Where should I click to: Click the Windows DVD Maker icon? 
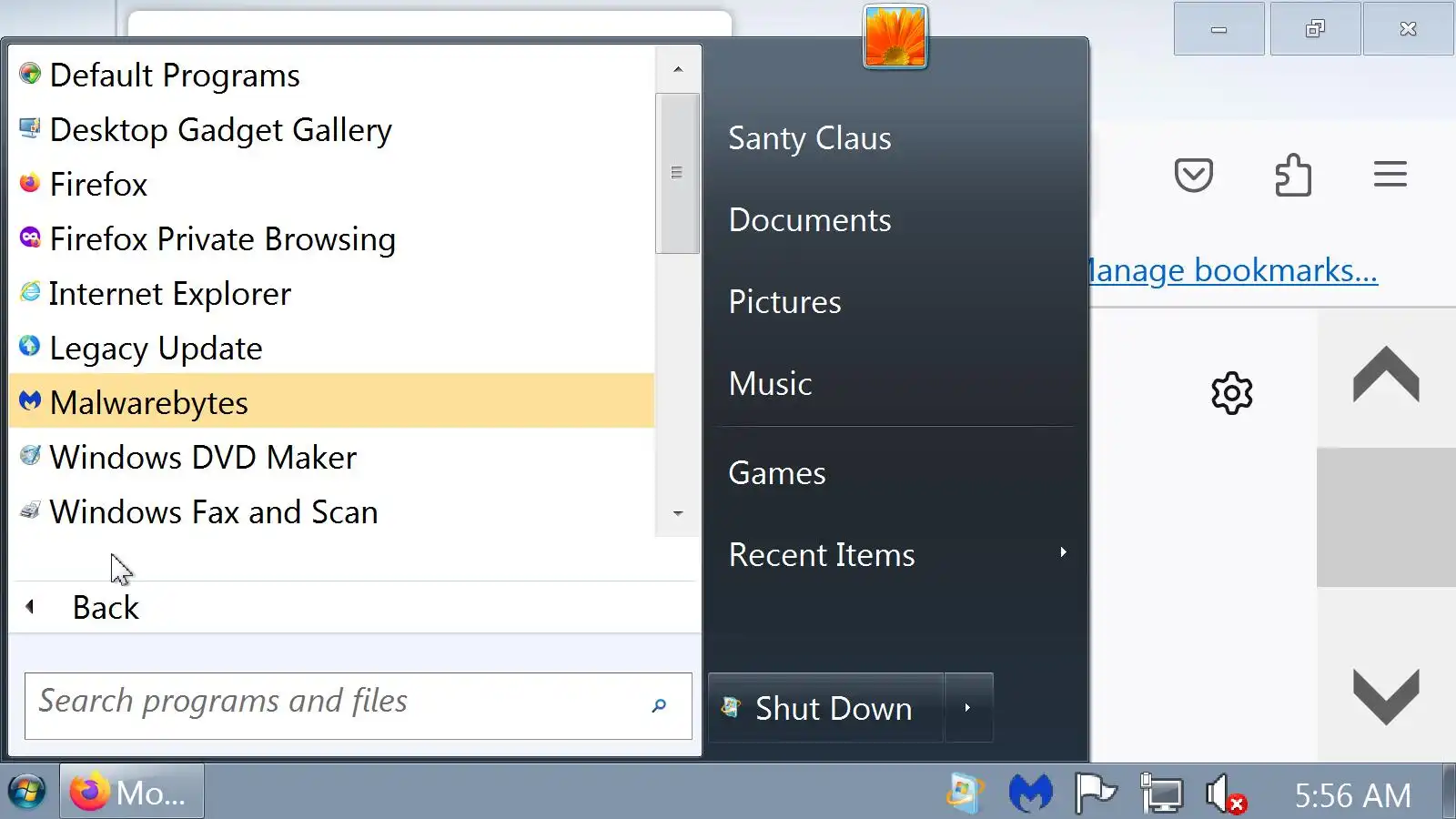[30, 456]
